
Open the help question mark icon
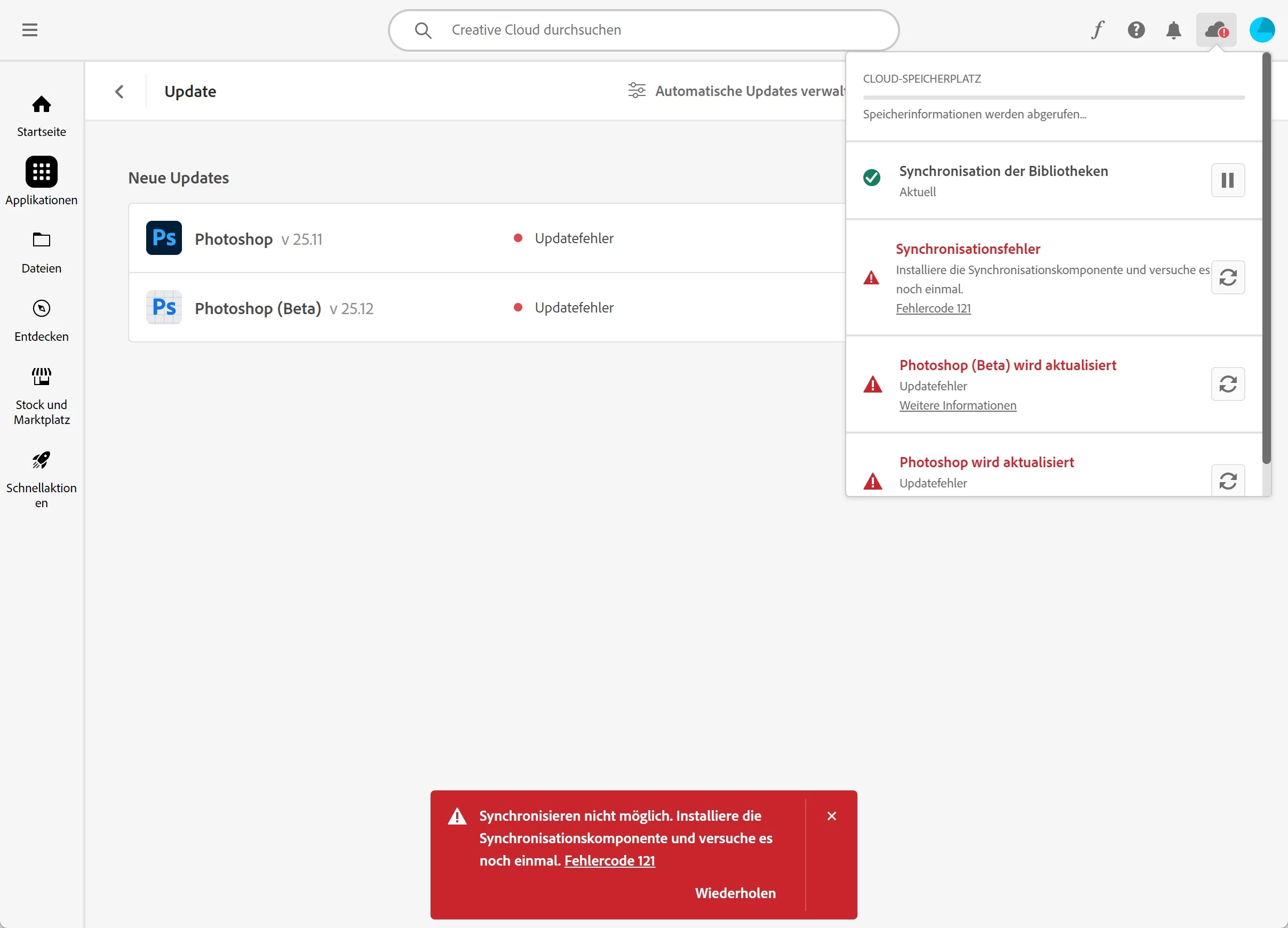[1136, 29]
